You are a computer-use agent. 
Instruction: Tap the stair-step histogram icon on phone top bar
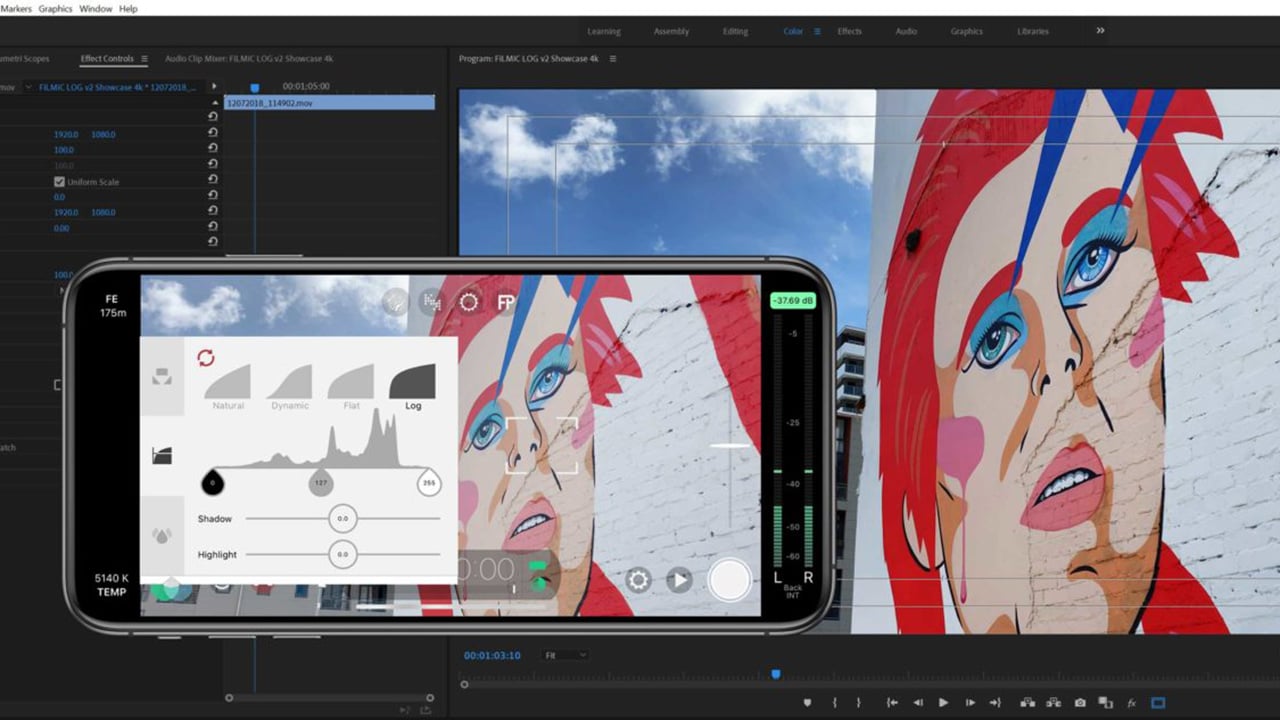tap(432, 302)
